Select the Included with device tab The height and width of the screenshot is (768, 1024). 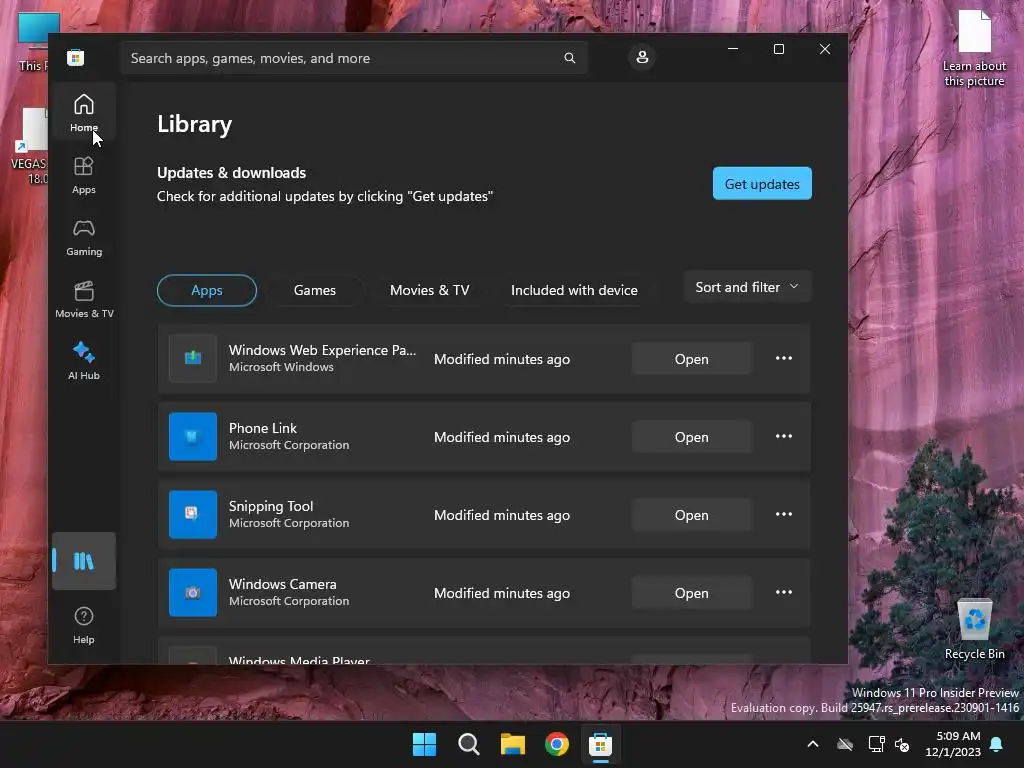pos(574,290)
